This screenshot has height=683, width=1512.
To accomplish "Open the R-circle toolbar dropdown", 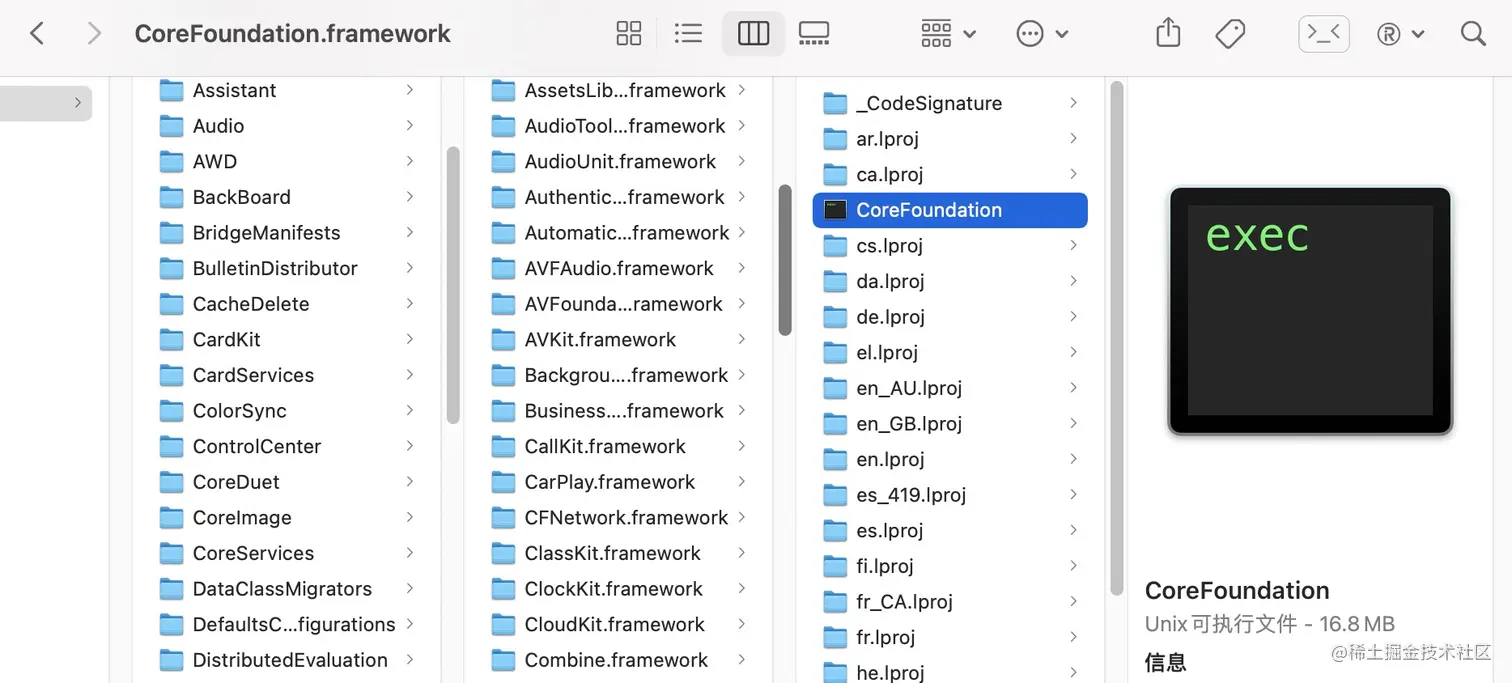I will (1400, 34).
